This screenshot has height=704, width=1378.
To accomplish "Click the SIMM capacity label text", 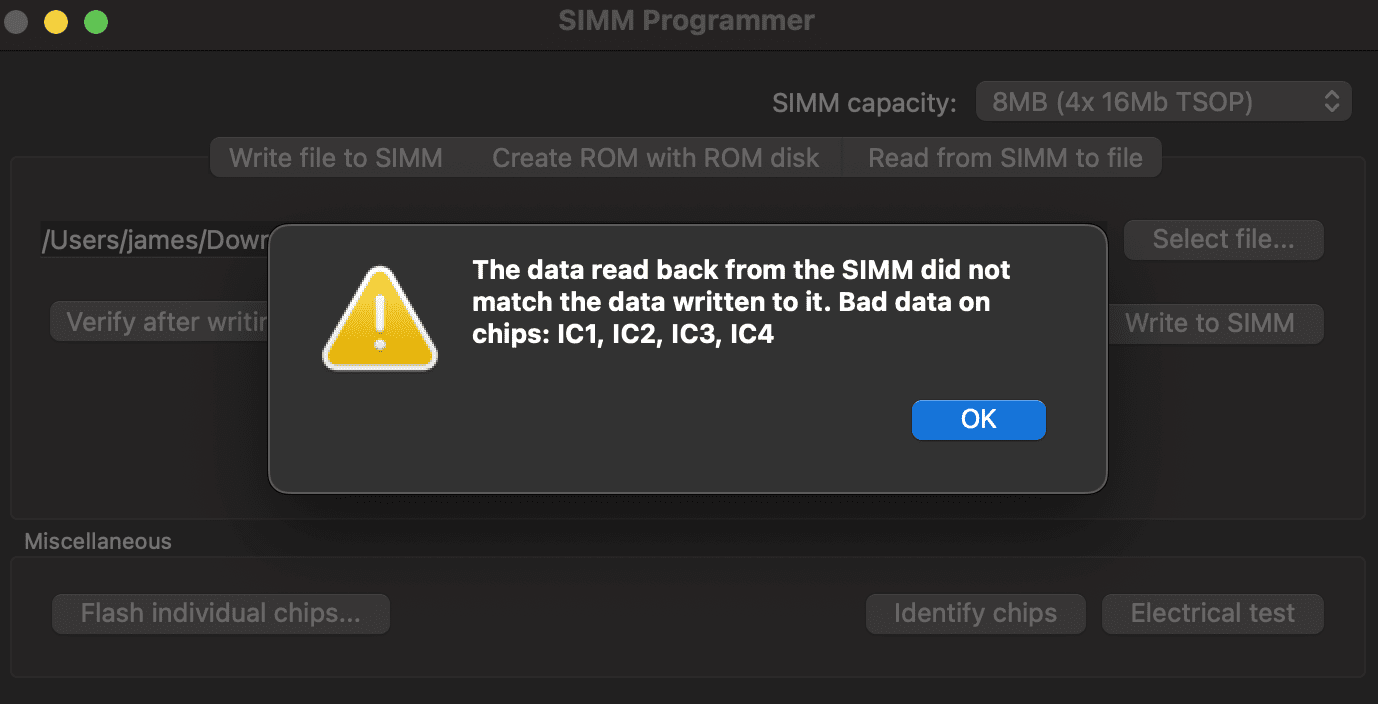I will tap(864, 102).
